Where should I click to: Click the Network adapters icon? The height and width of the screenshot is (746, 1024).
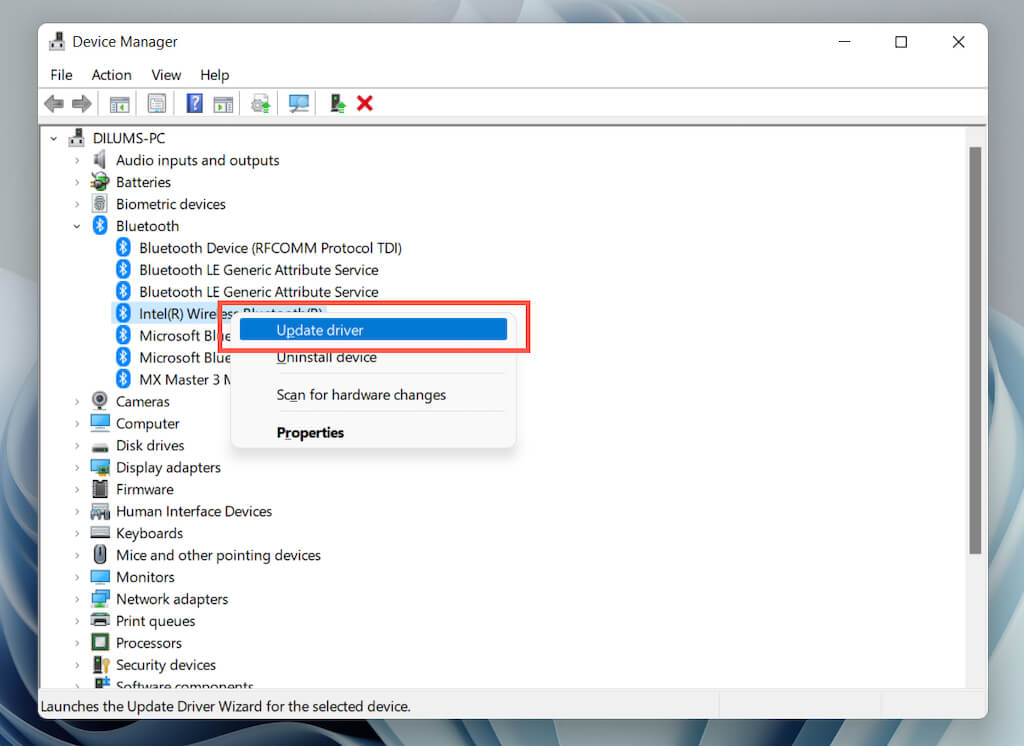[100, 598]
